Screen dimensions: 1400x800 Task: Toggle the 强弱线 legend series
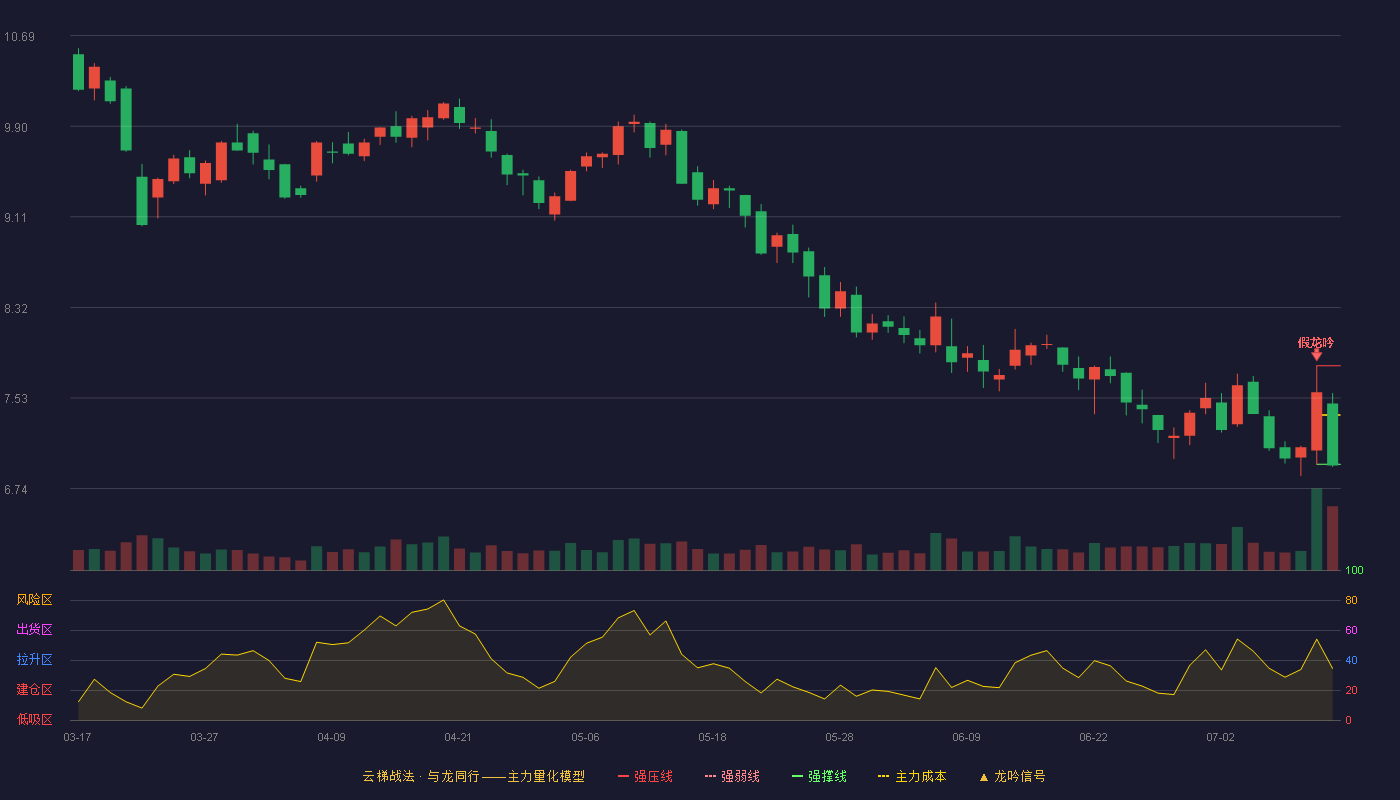coord(732,776)
